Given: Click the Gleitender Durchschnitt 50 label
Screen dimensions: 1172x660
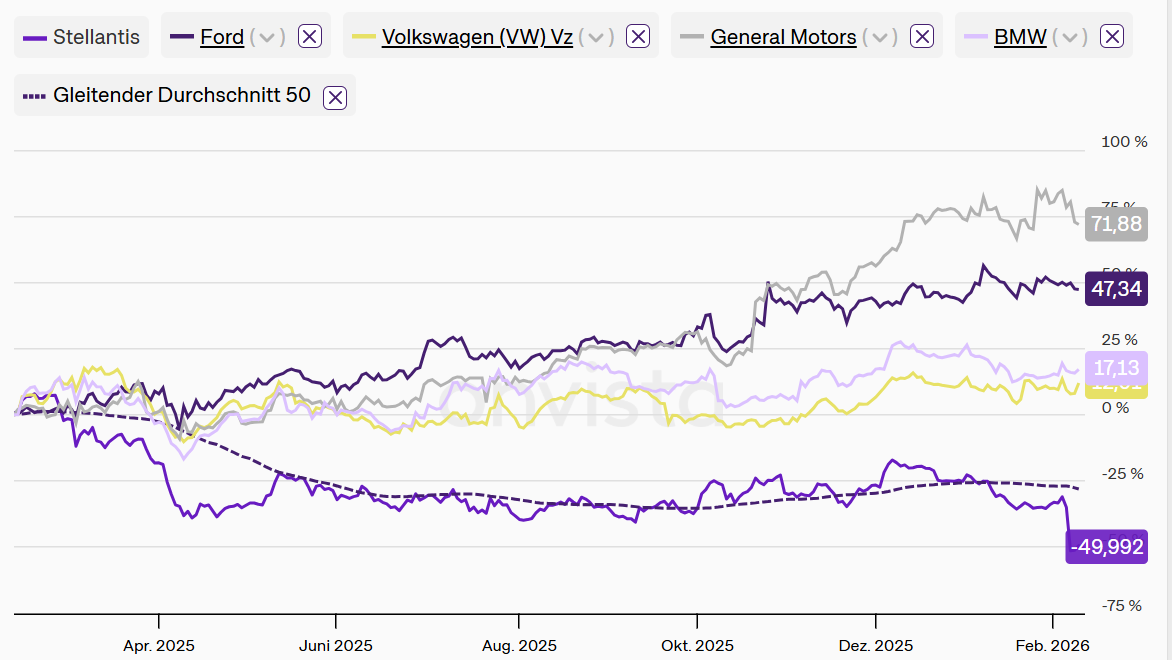Looking at the screenshot, I should 181,96.
